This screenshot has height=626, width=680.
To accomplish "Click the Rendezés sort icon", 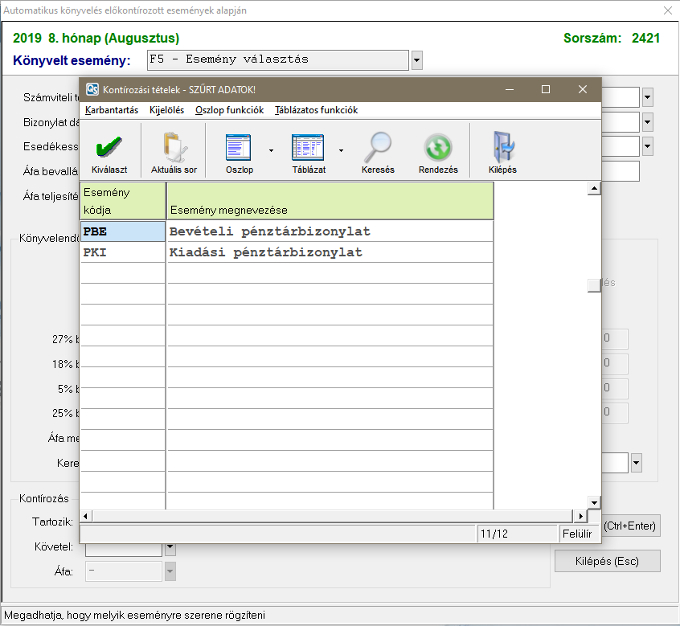I will pyautogui.click(x=438, y=148).
